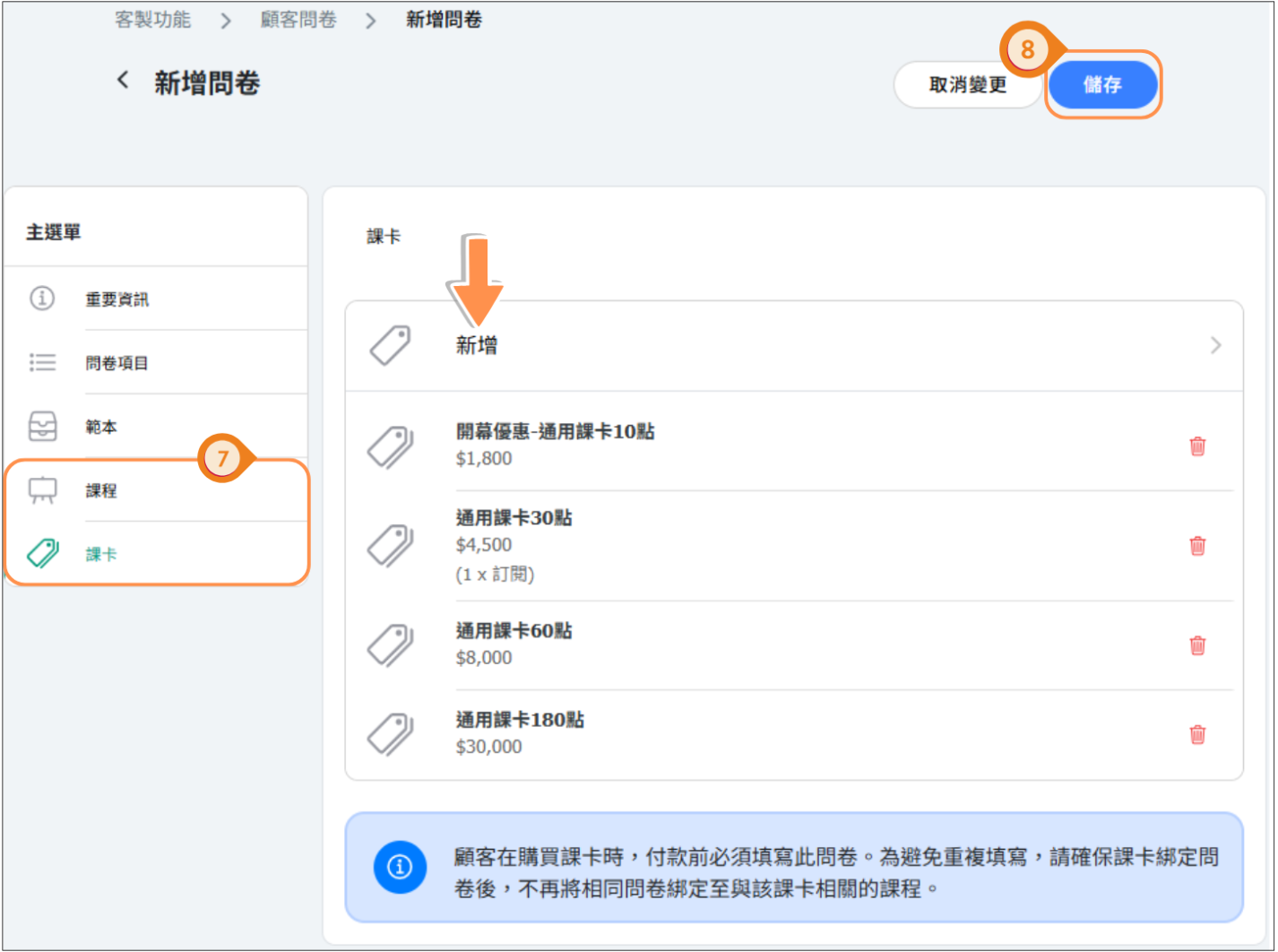
Task: Click the info icon next to 重要資訊
Action: coord(42,299)
